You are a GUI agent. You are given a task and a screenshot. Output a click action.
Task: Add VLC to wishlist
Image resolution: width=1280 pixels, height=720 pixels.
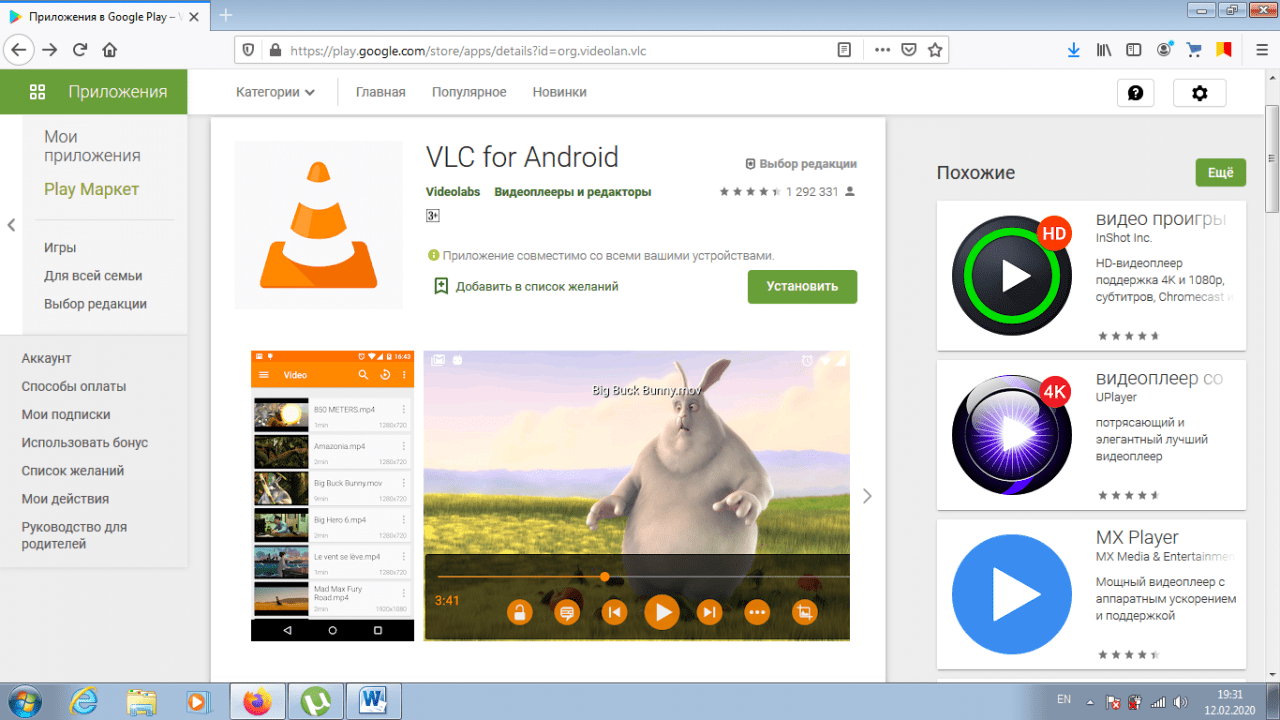point(526,287)
